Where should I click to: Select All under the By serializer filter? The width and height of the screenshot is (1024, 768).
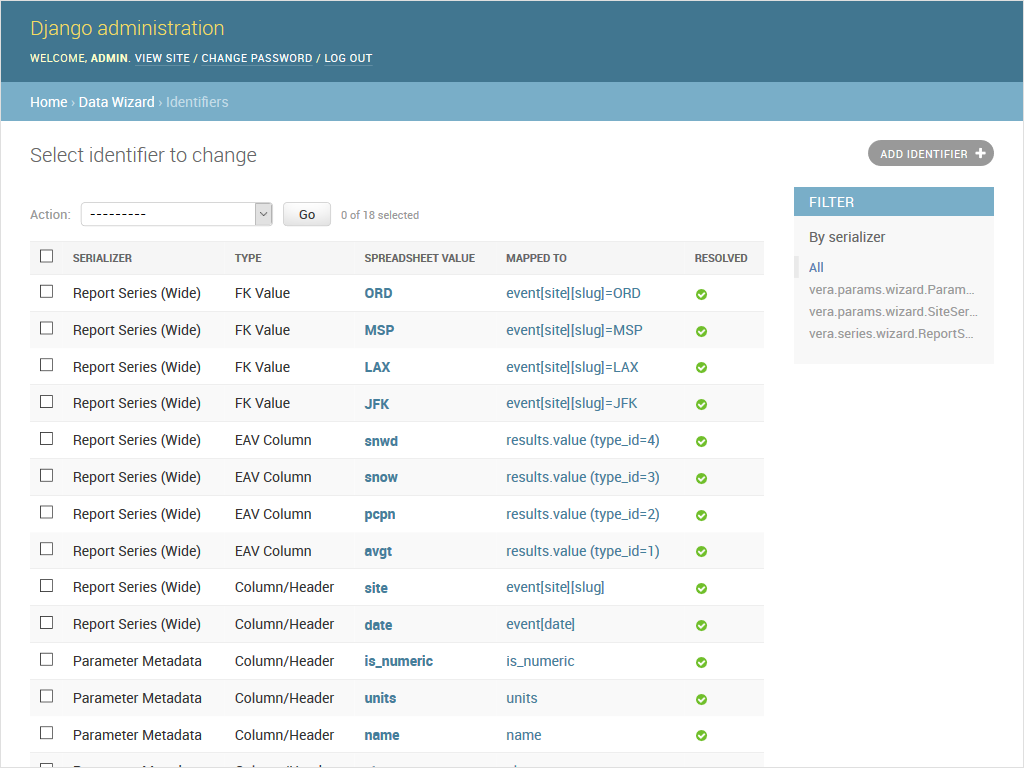[x=817, y=267]
